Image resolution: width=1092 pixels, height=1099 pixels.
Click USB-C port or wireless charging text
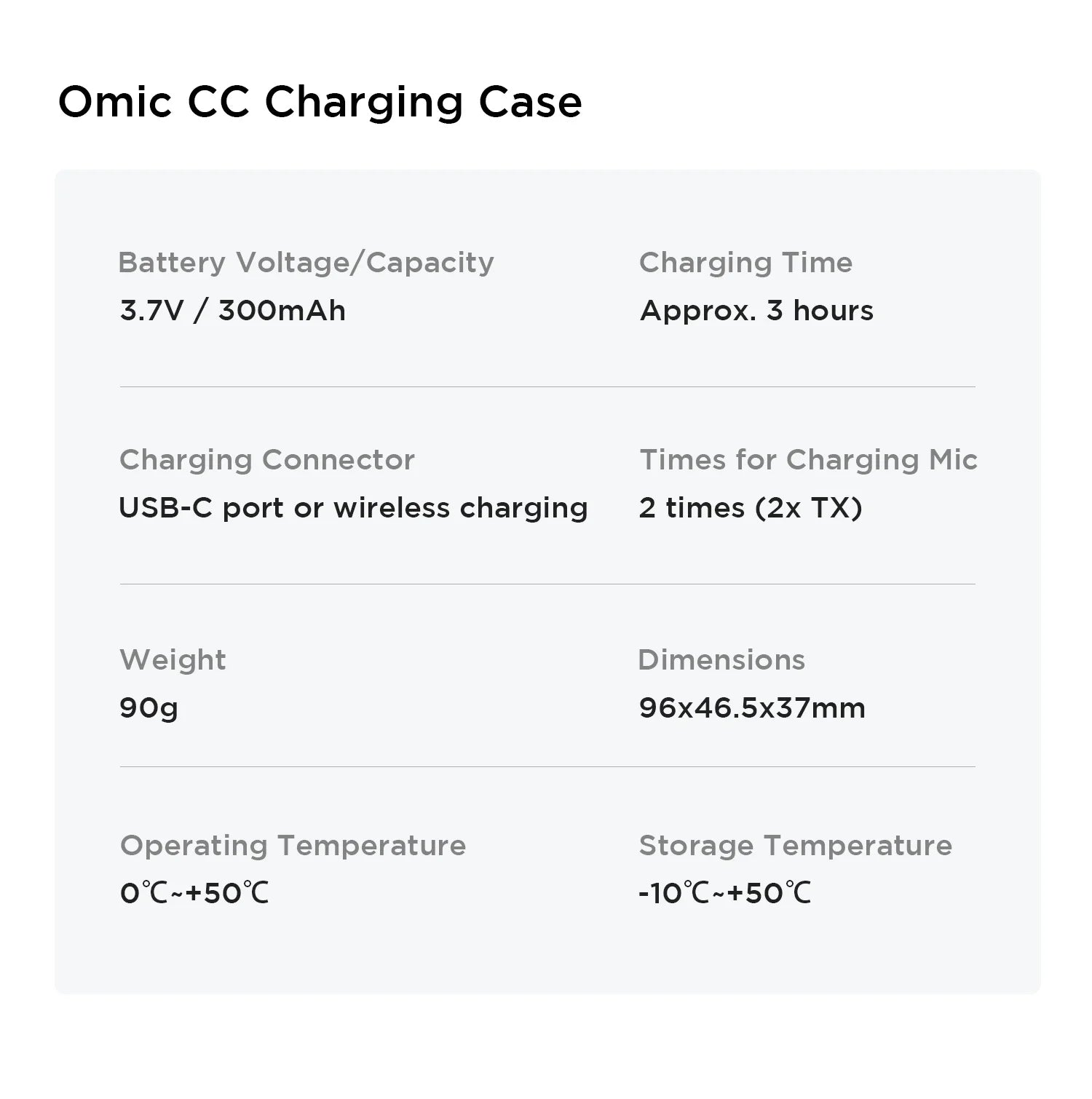point(353,508)
